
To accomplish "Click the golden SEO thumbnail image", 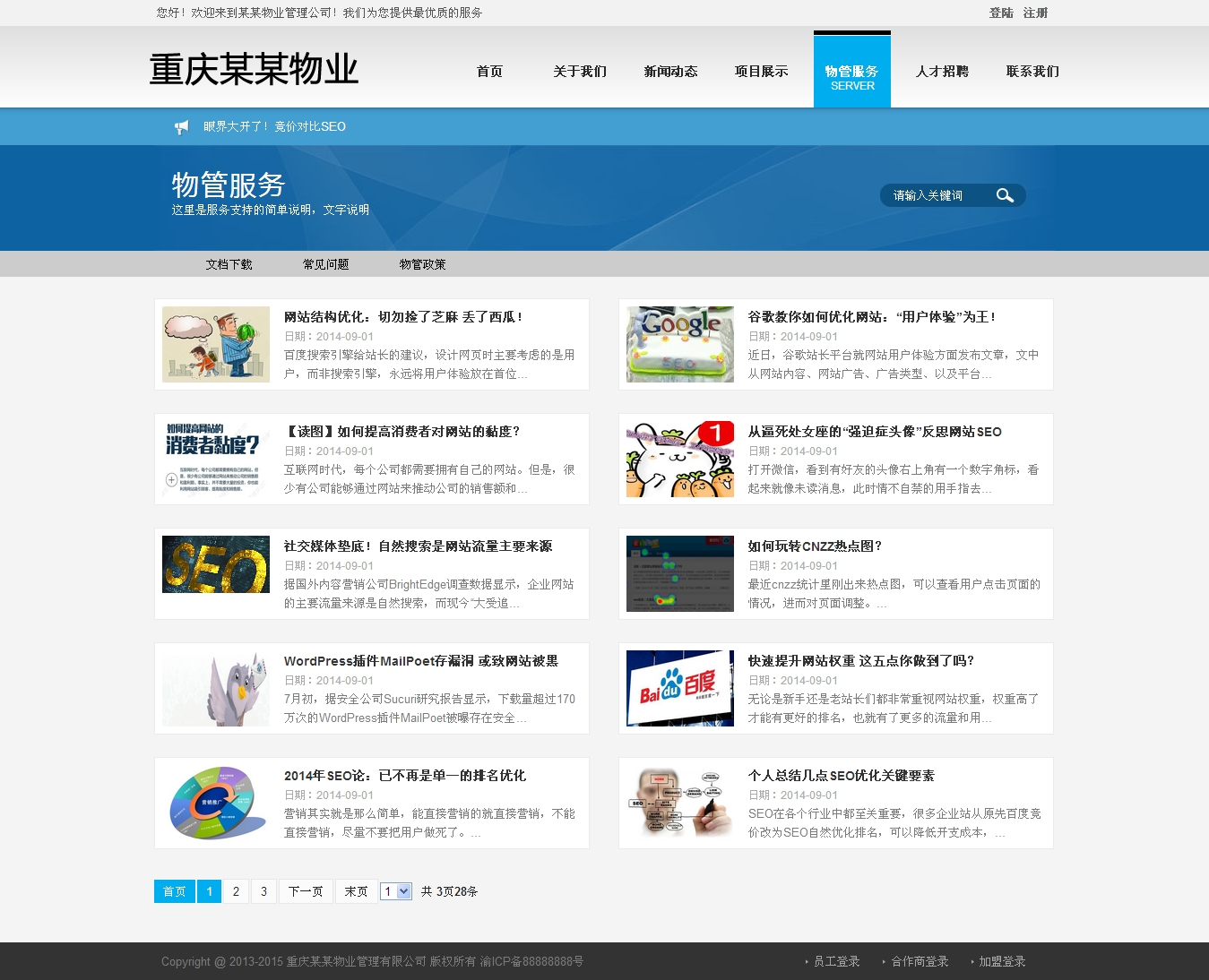I will pyautogui.click(x=215, y=565).
